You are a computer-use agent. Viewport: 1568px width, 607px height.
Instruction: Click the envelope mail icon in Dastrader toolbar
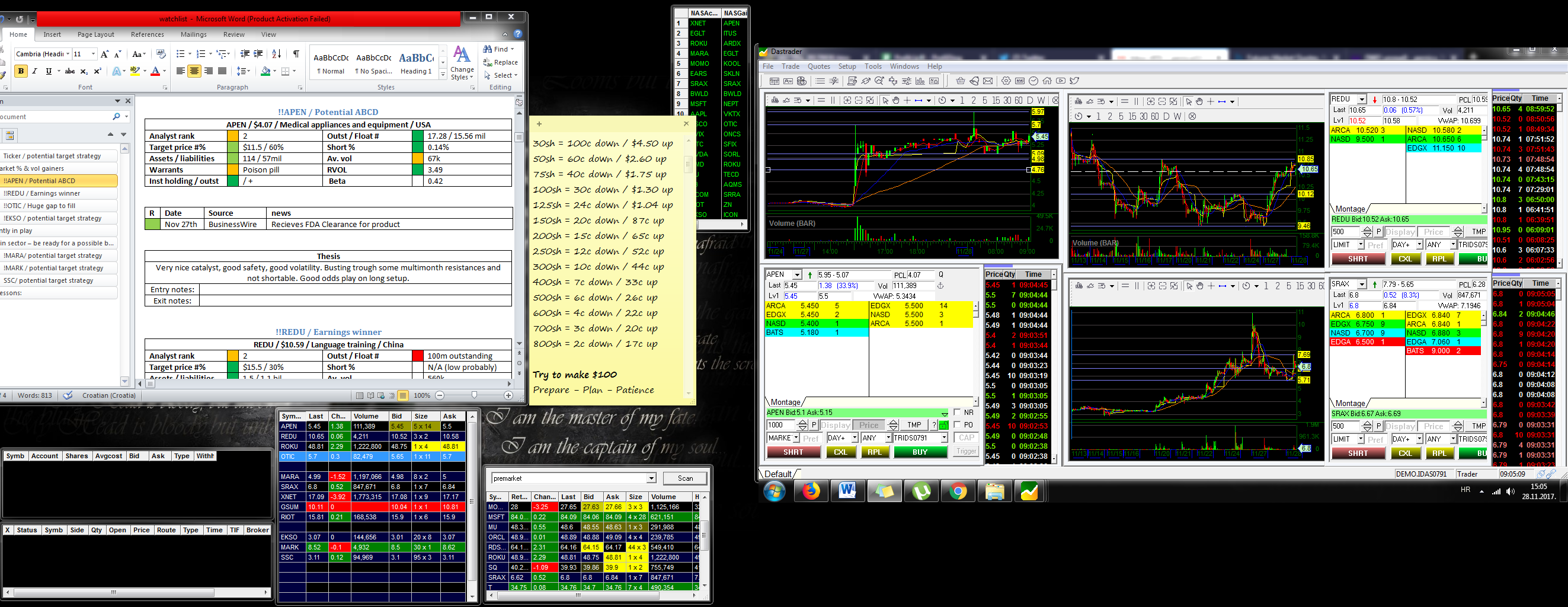[988, 81]
